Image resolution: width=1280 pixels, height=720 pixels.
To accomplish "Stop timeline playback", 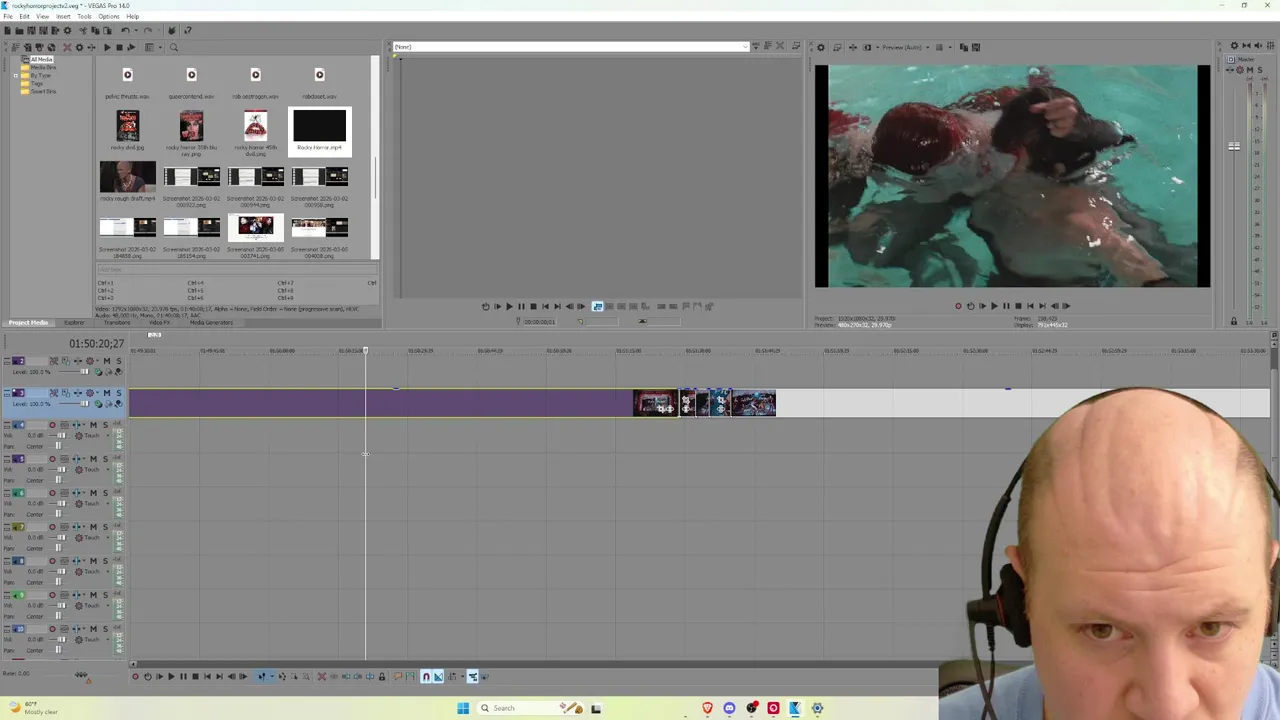I will point(195,677).
